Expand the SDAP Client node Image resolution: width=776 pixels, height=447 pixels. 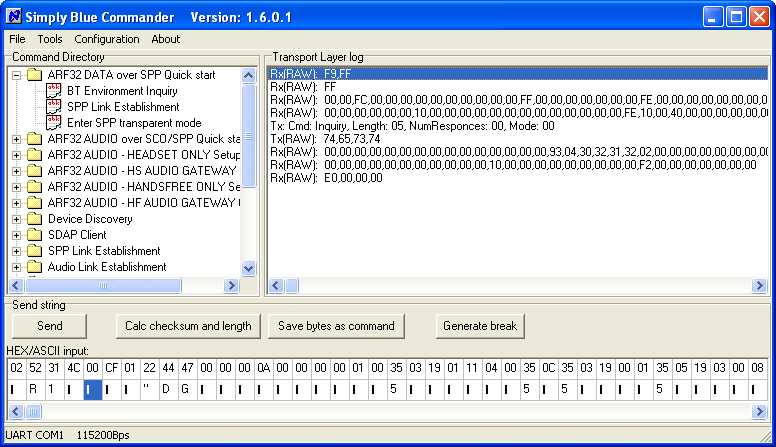16,235
